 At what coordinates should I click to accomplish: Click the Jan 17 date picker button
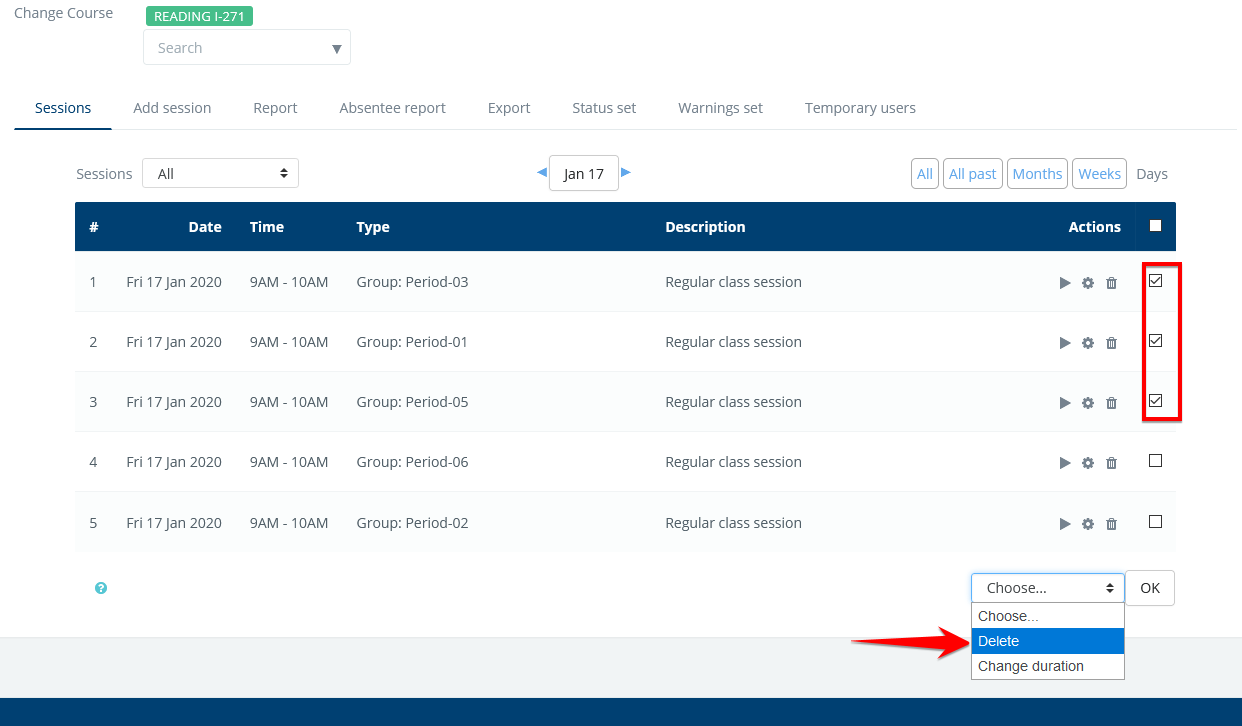pos(584,174)
